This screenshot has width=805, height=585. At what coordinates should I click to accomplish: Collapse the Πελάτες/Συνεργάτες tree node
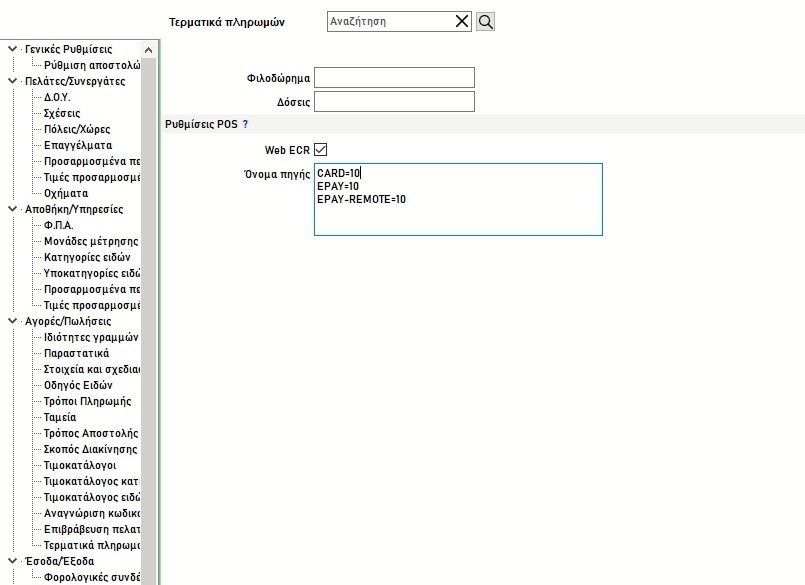pyautogui.click(x=11, y=81)
